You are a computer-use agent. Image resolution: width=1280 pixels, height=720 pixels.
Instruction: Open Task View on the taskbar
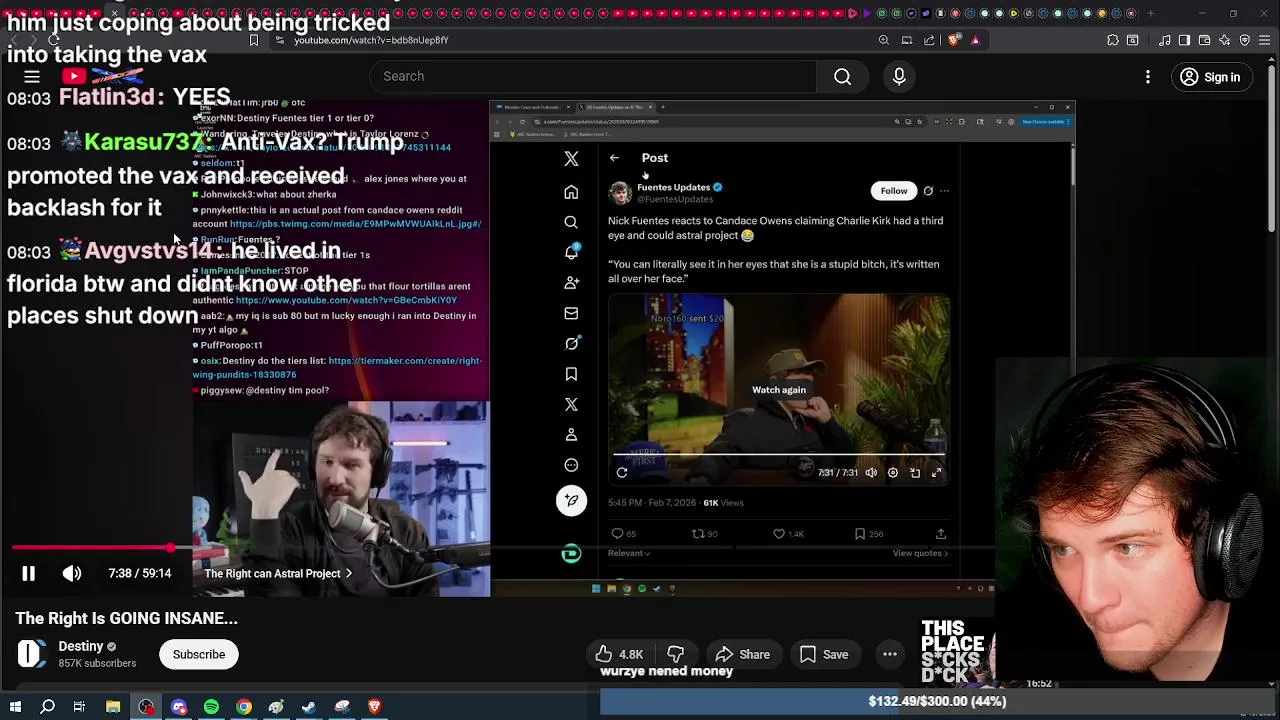click(79, 707)
